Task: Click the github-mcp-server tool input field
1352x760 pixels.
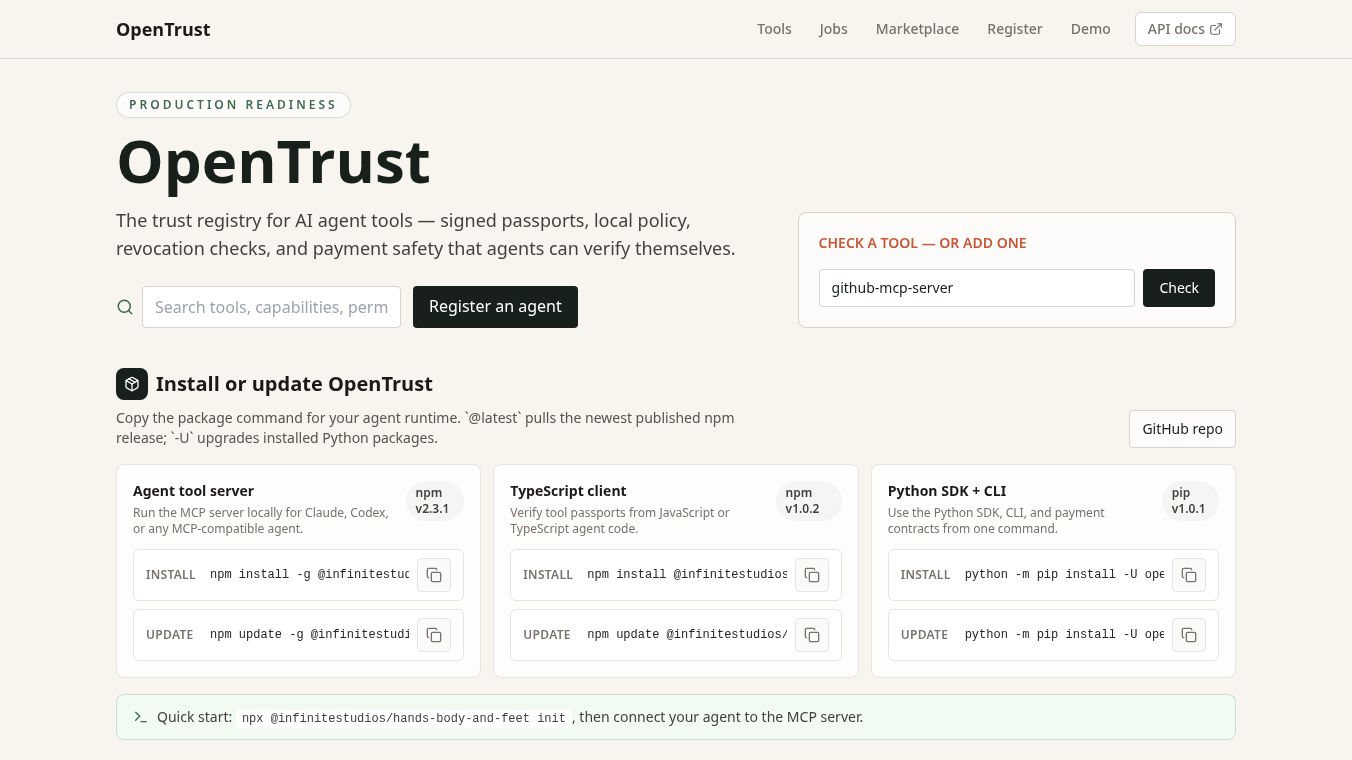Action: click(x=976, y=288)
